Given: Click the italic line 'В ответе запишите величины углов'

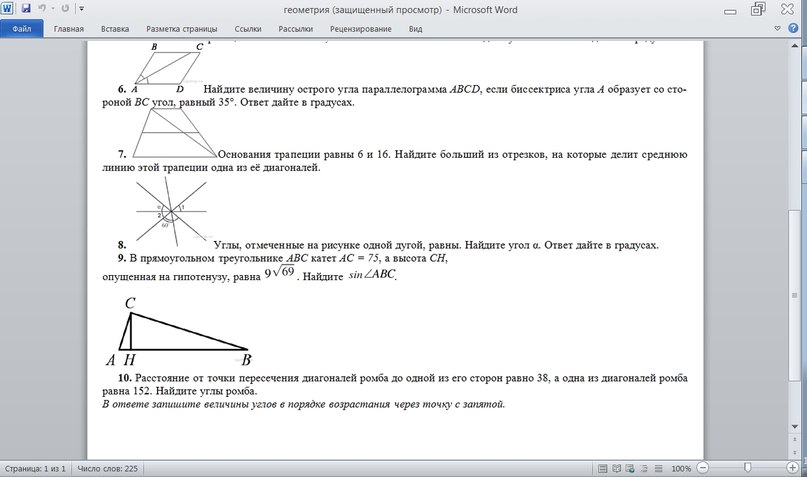Looking at the screenshot, I should click(304, 404).
